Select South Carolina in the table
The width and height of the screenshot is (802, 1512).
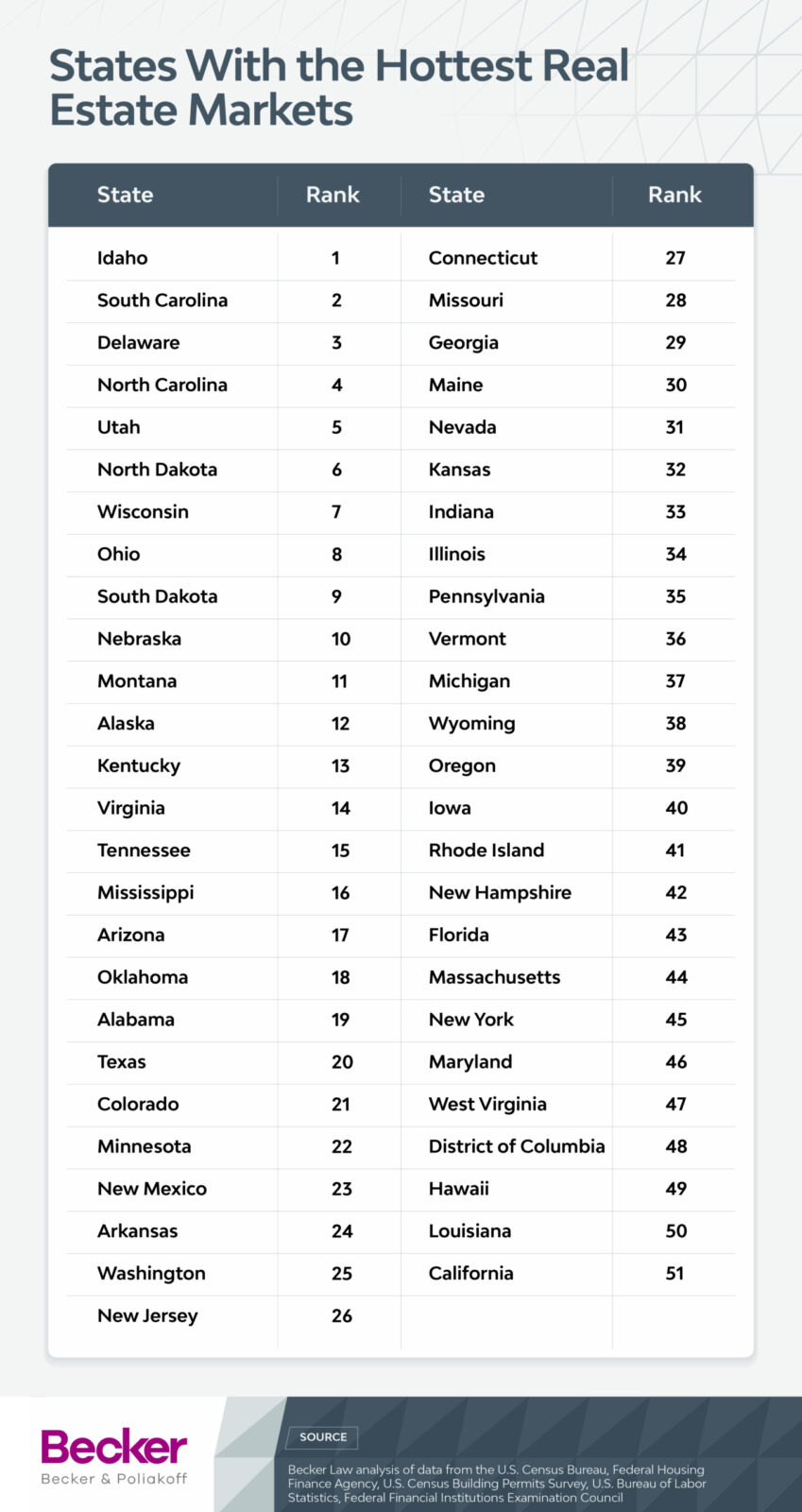(x=162, y=301)
